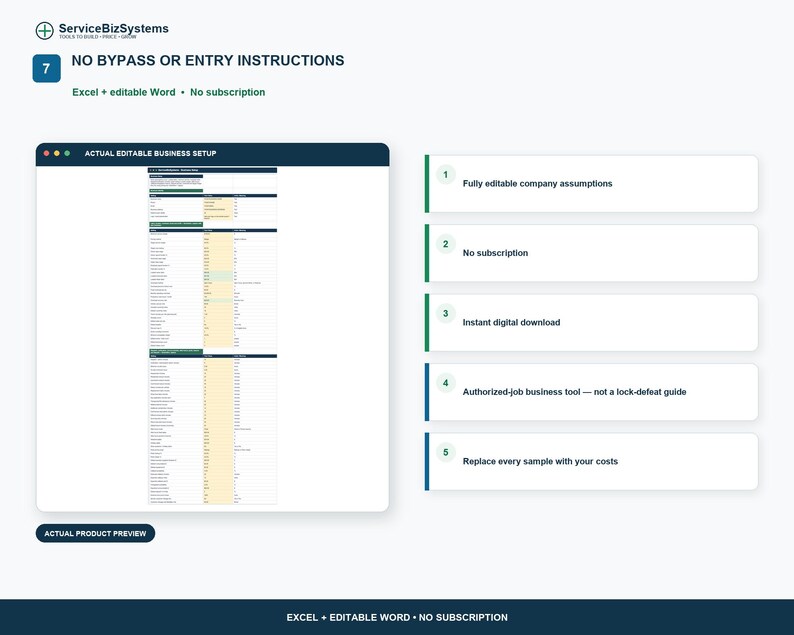Select 'Instant digital download' card

tap(591, 323)
